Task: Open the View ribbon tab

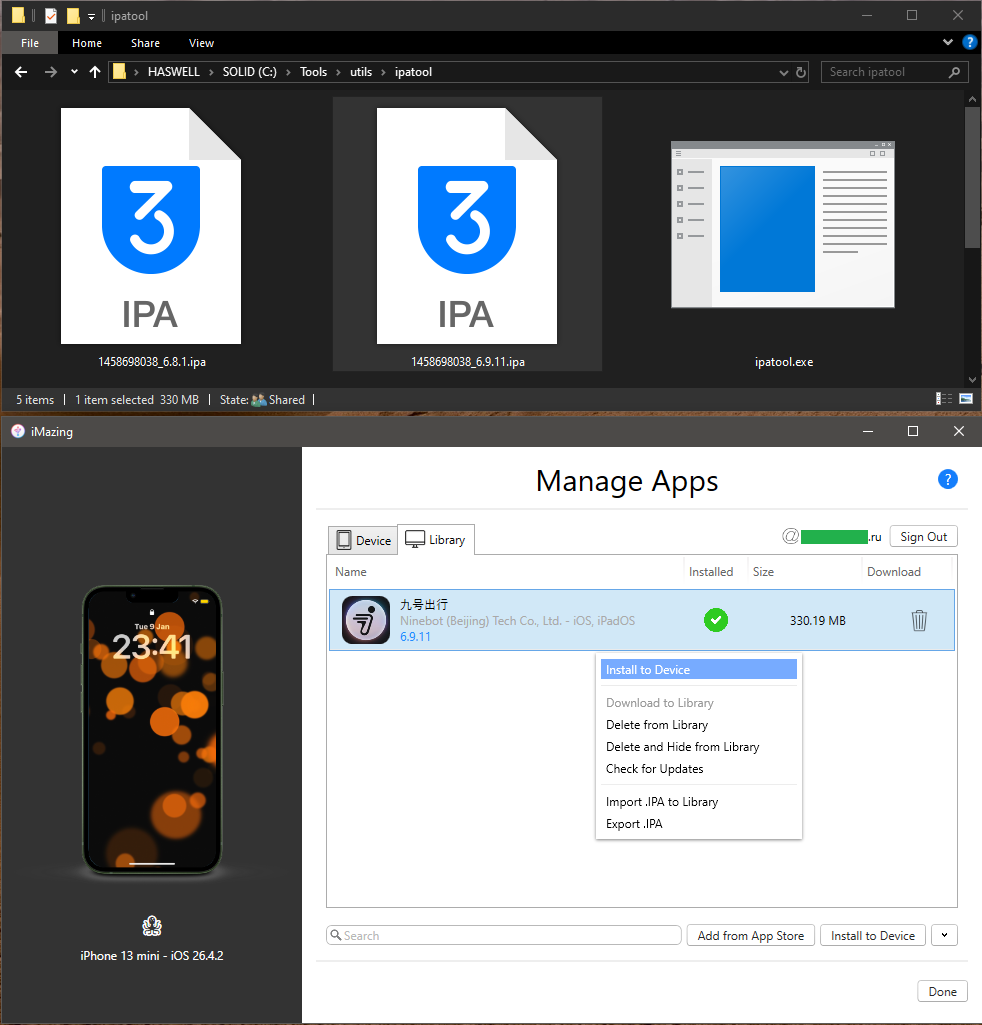Action: pos(201,42)
